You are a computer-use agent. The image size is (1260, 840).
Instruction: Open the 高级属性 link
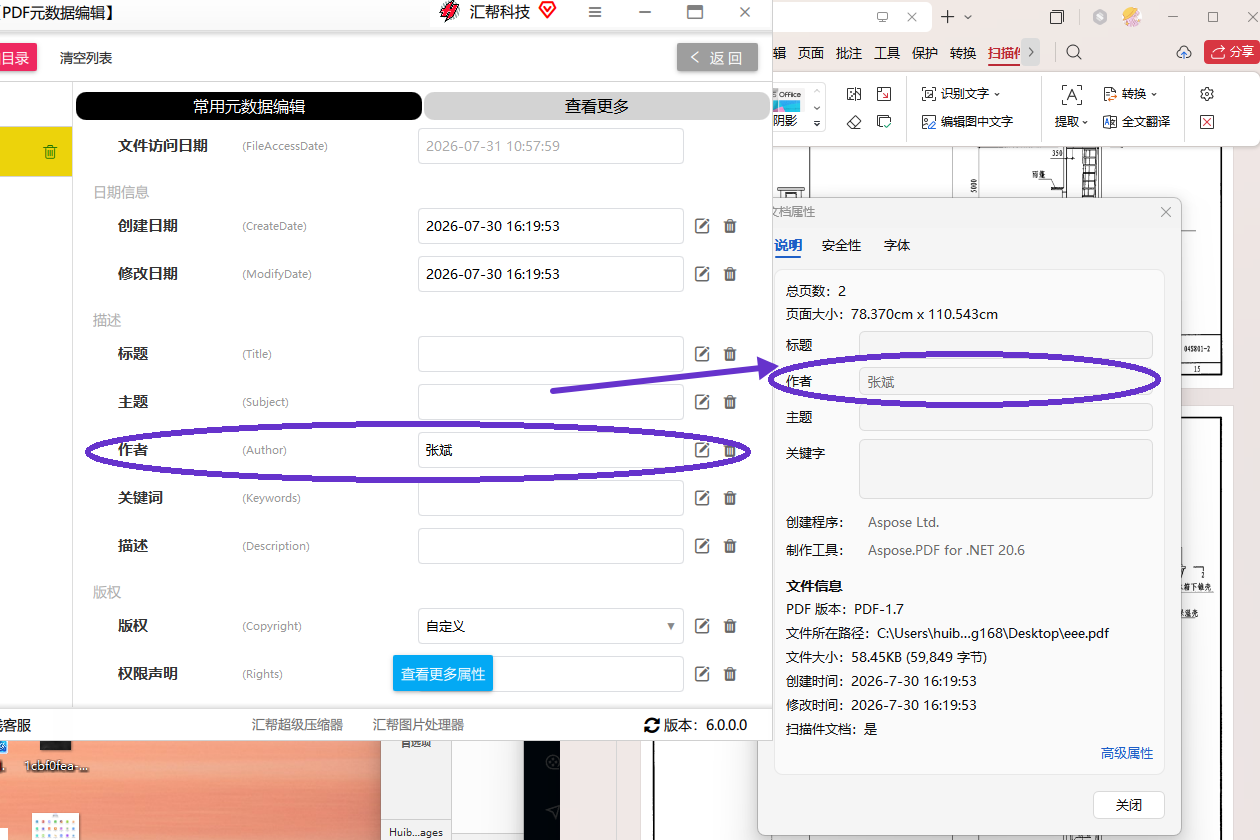[1127, 753]
